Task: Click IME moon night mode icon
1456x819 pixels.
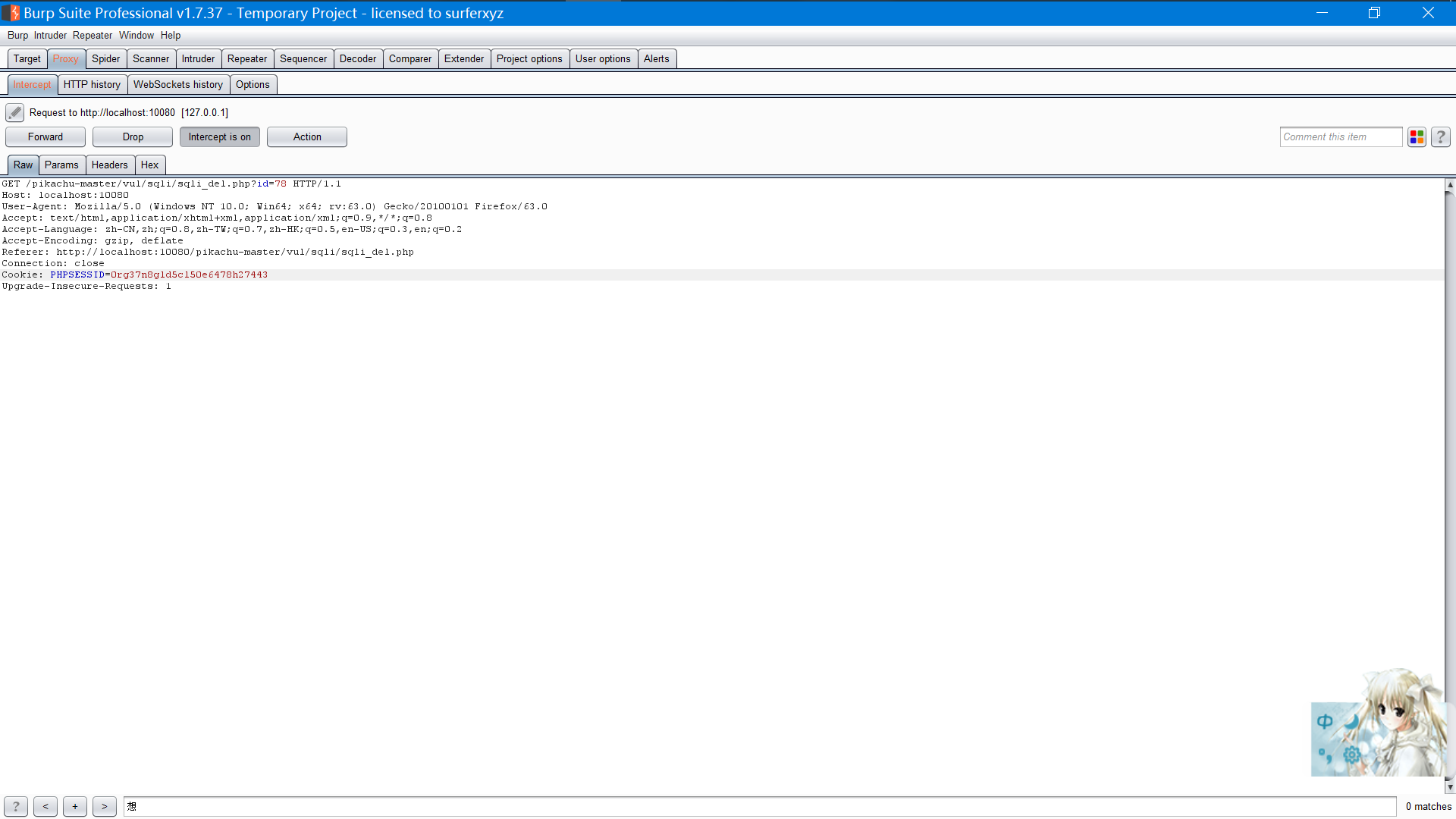Action: pyautogui.click(x=1352, y=721)
